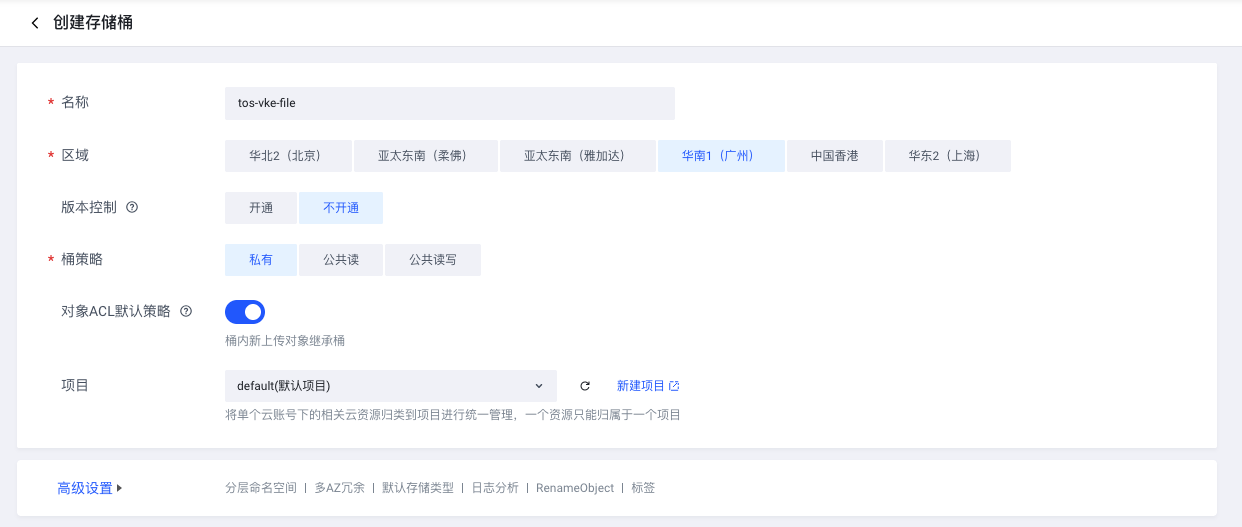Choose 私有 bucket policy
Screen dimensions: 1242x527
coord(261,260)
